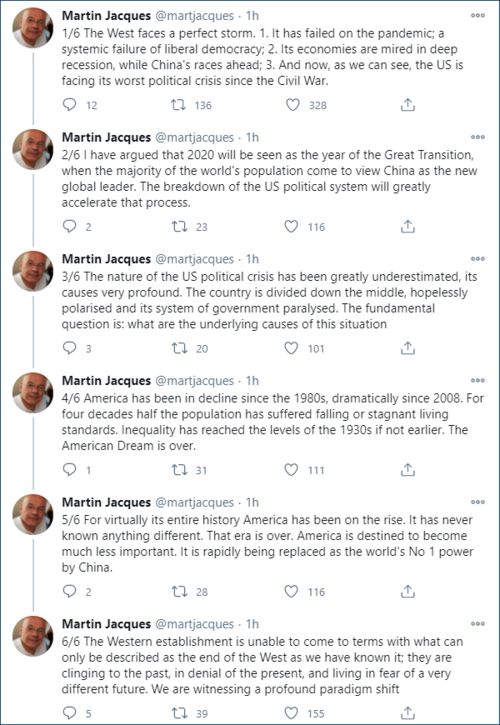Share the 1/6 perfect storm tweet
500x725 pixels.
(x=407, y=105)
